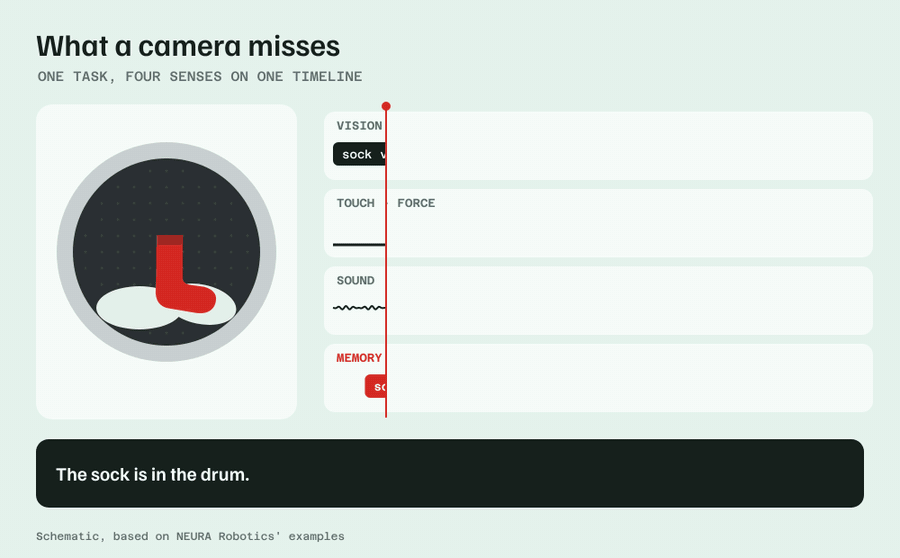Click the footnote about NEURA Robotics' examples
900x558 pixels.
(x=190, y=536)
